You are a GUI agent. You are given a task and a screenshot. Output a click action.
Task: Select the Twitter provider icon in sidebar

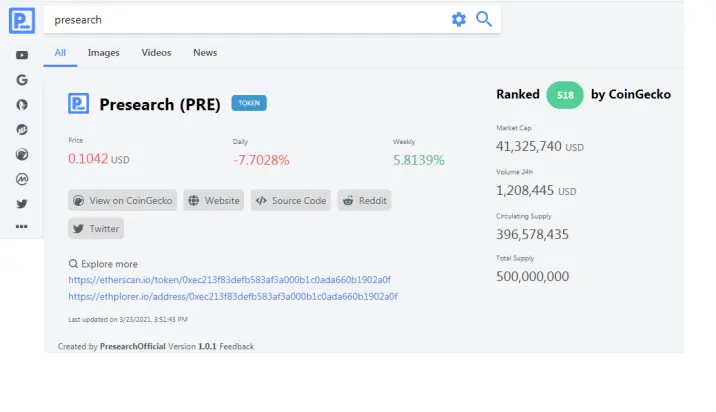(22, 204)
